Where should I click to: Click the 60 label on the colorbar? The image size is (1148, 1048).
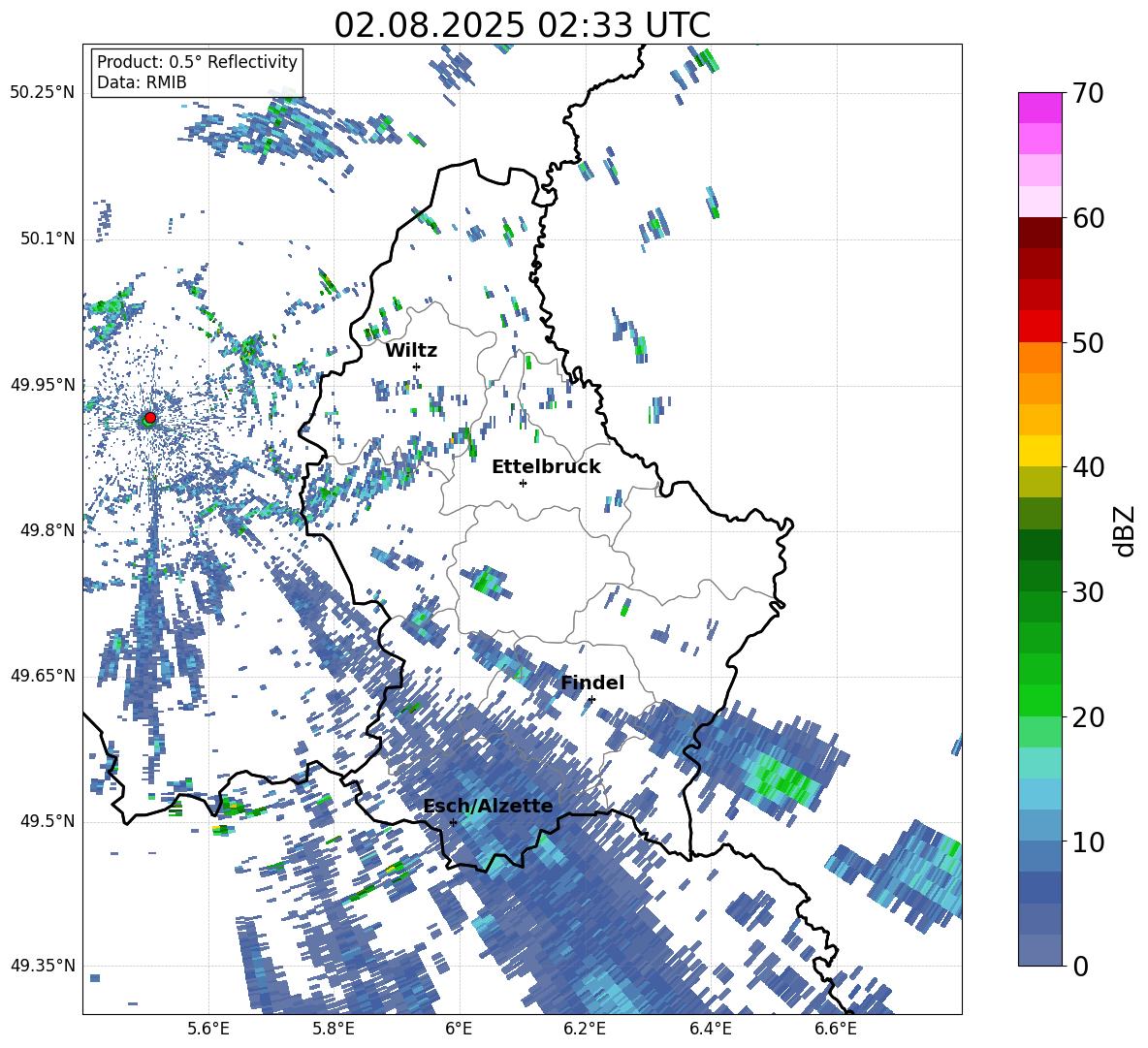1088,218
